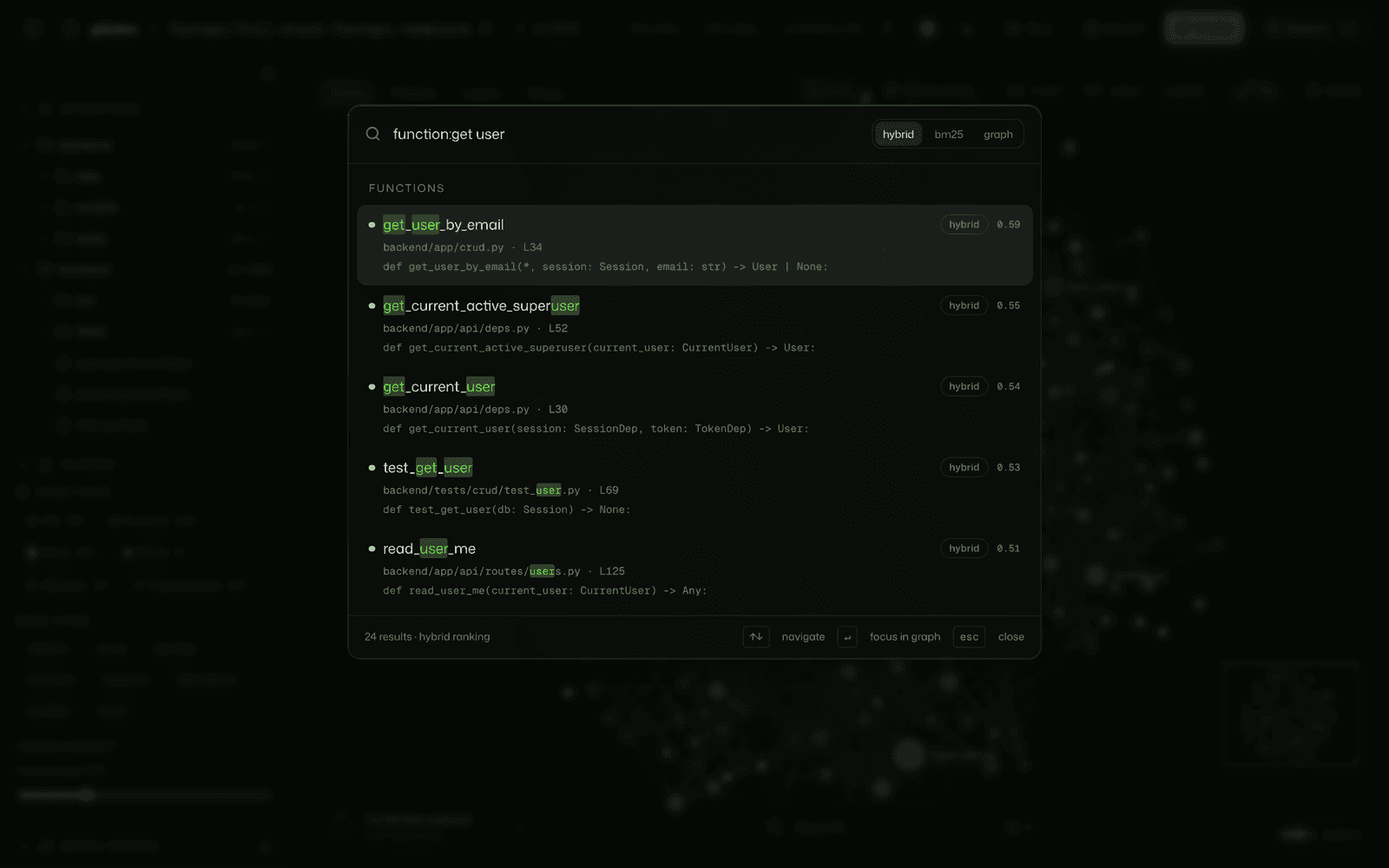
Task: Open the get_current_active_superuser result
Action: tap(694, 325)
